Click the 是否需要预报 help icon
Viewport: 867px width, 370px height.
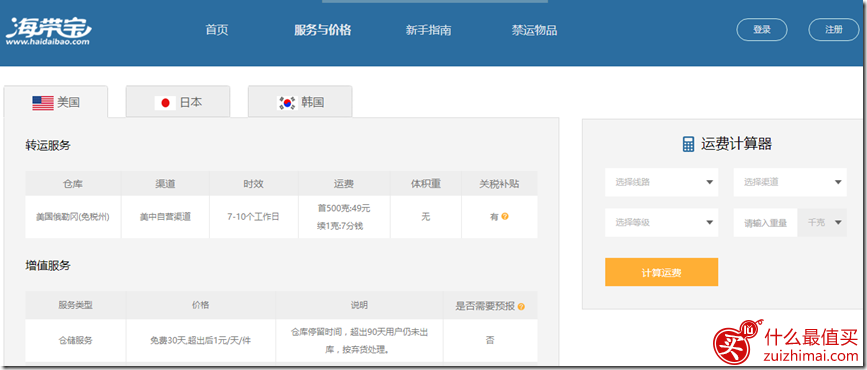[x=521, y=306]
